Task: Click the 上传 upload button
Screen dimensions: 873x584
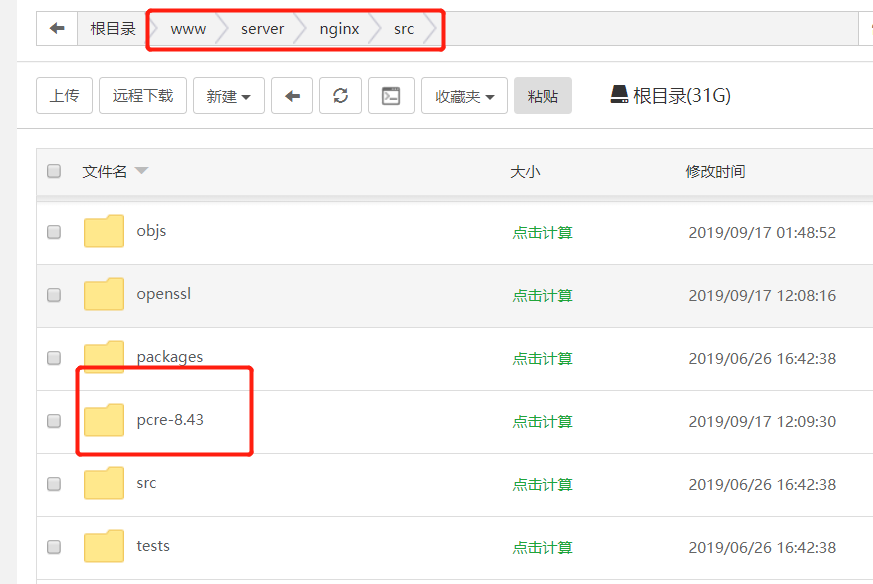Action: coord(65,96)
